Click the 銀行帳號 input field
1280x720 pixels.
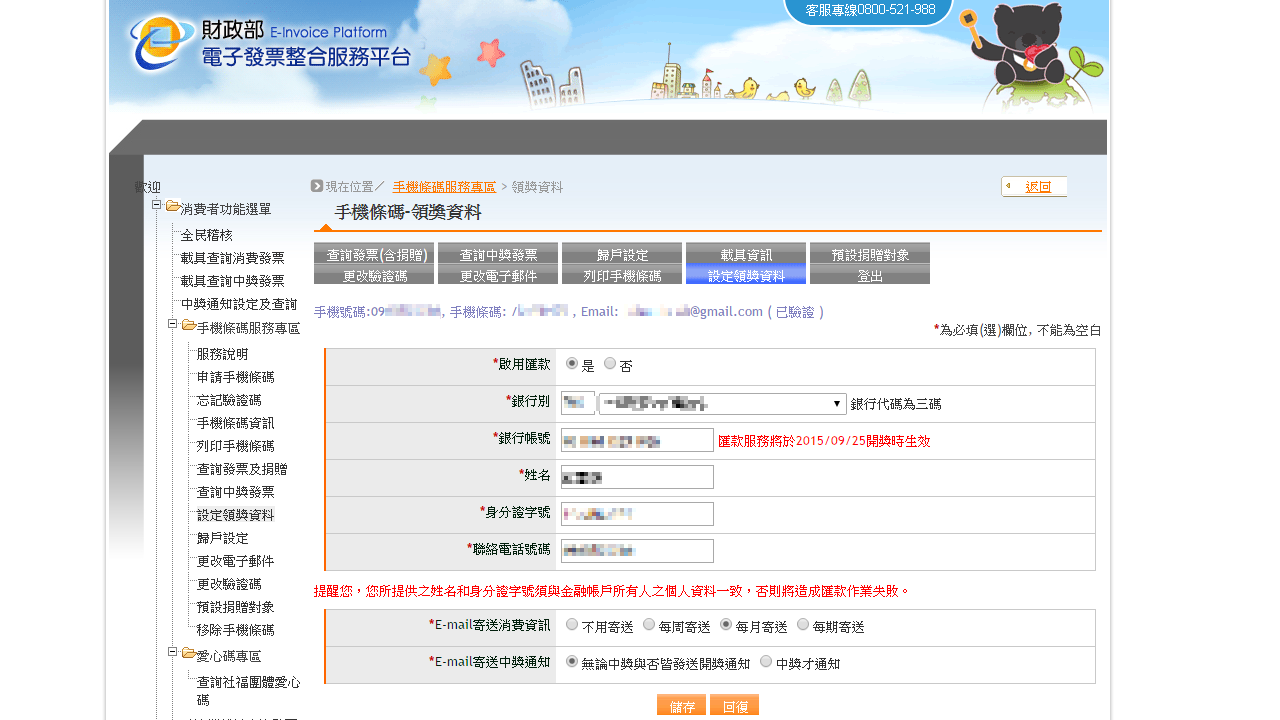tap(637, 441)
